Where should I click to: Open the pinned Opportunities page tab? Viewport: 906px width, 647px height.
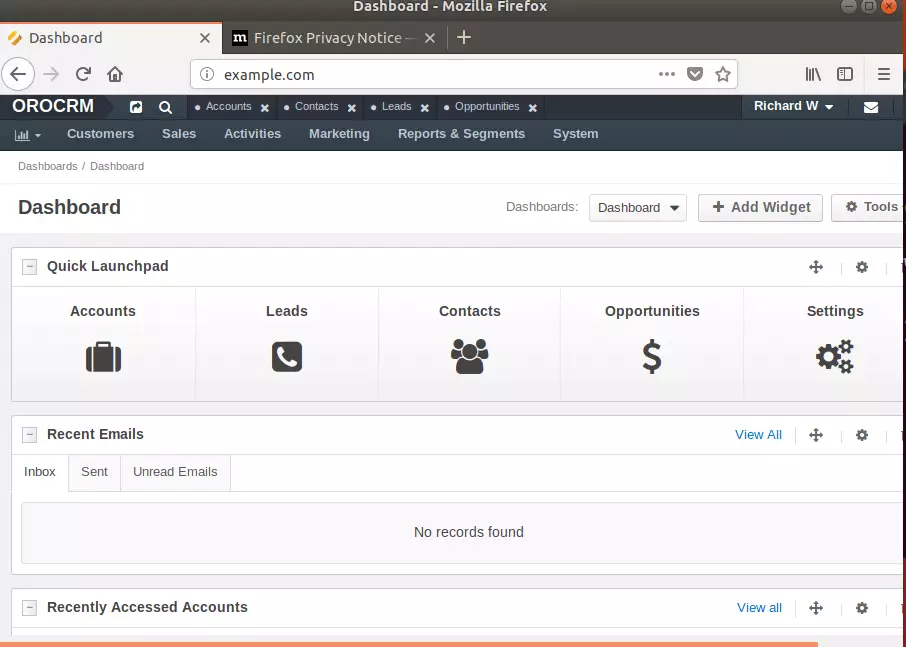(x=487, y=107)
